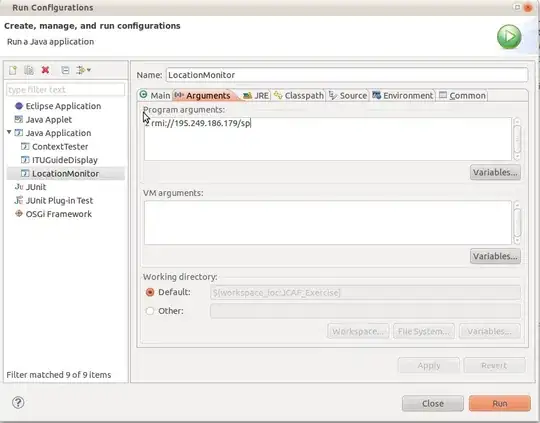Click the VM arguments scrollbar
This screenshot has width=540, height=423.
pyautogui.click(x=517, y=223)
